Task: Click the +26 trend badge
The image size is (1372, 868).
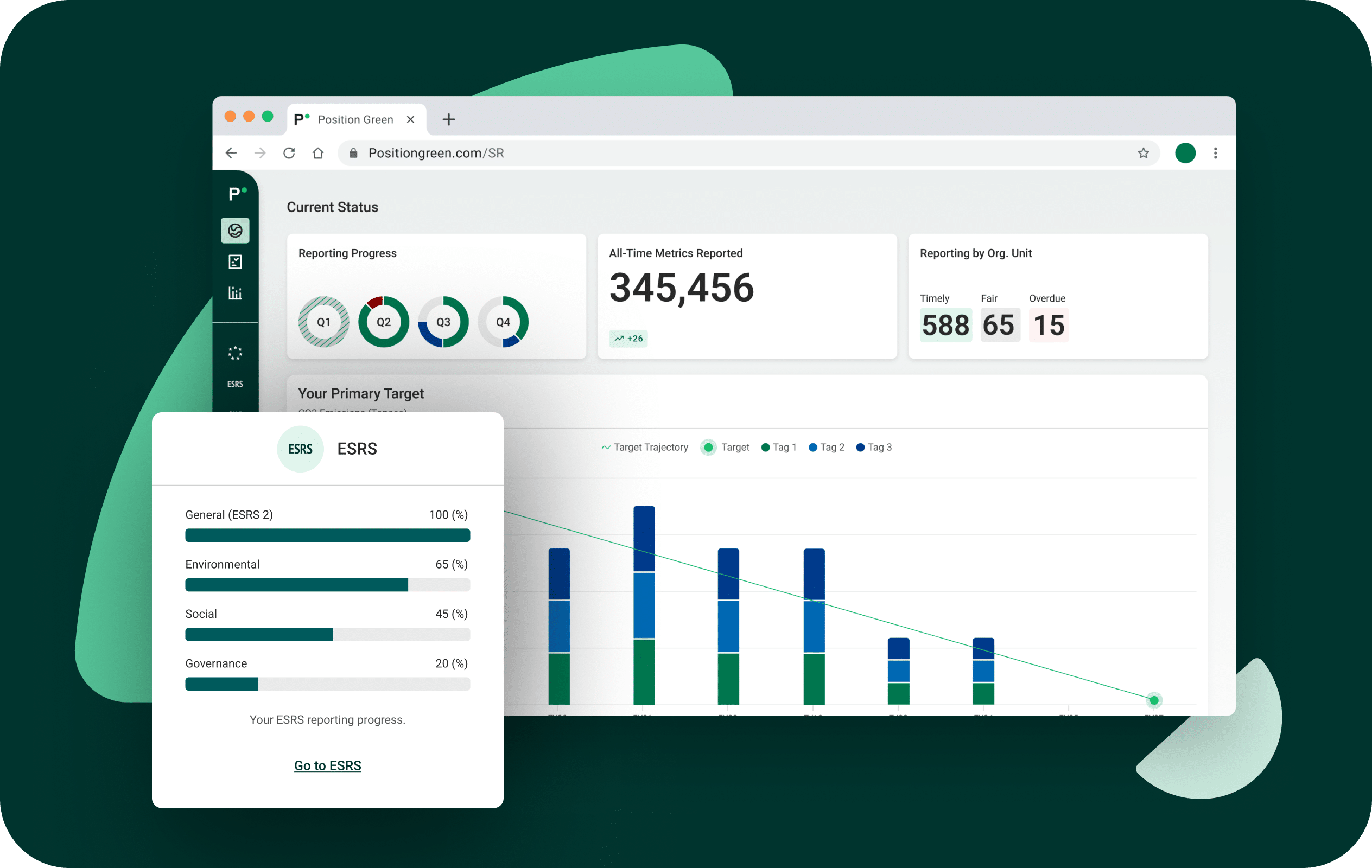Action: [628, 339]
